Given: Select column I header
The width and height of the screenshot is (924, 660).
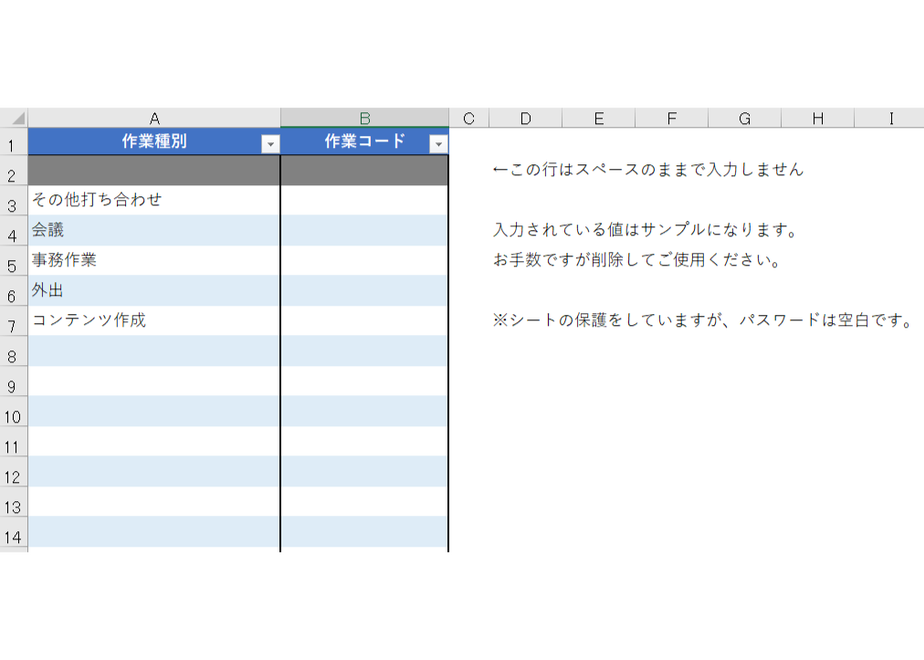Looking at the screenshot, I should pyautogui.click(x=890, y=118).
